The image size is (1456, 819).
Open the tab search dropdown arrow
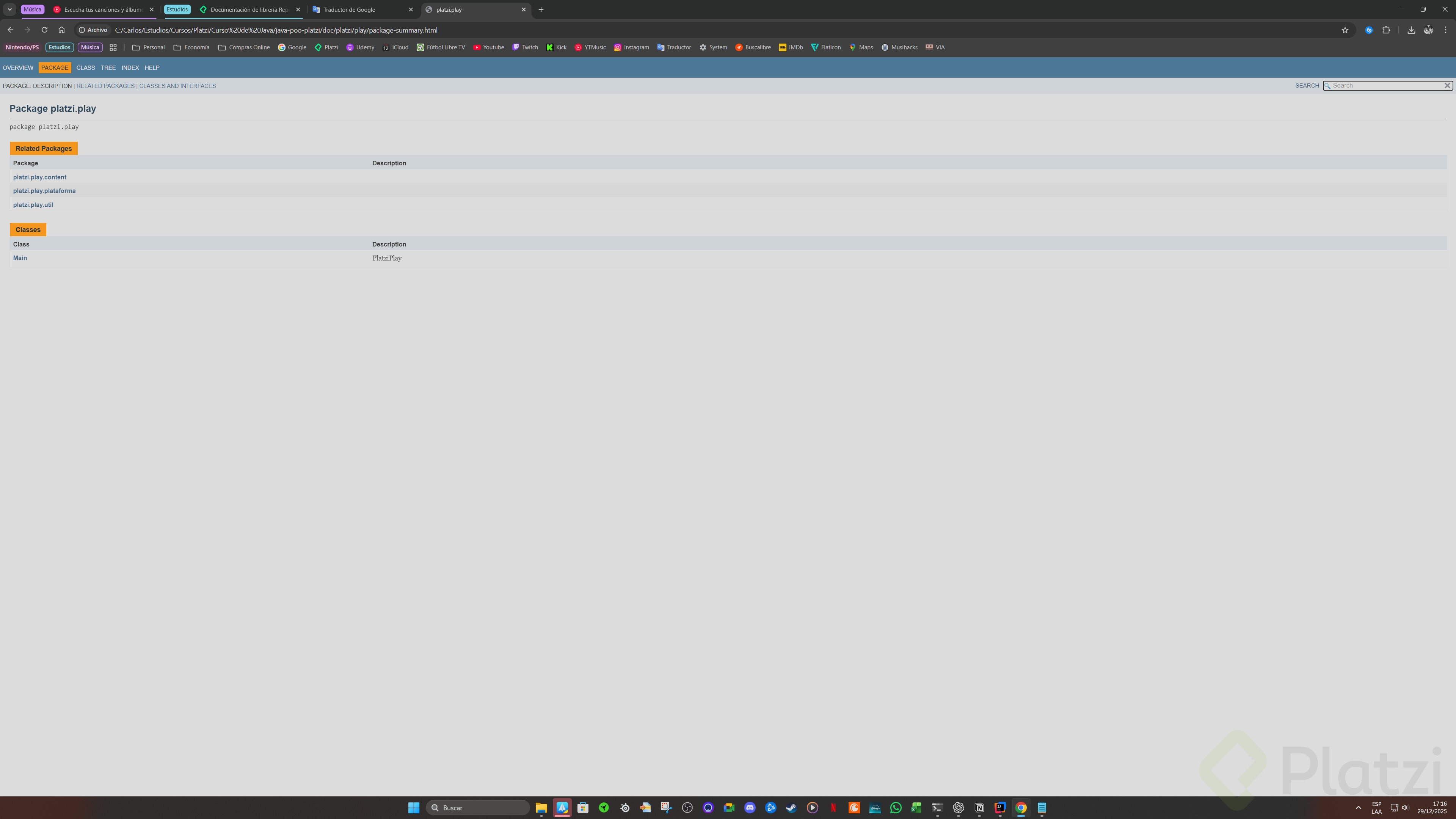9,9
